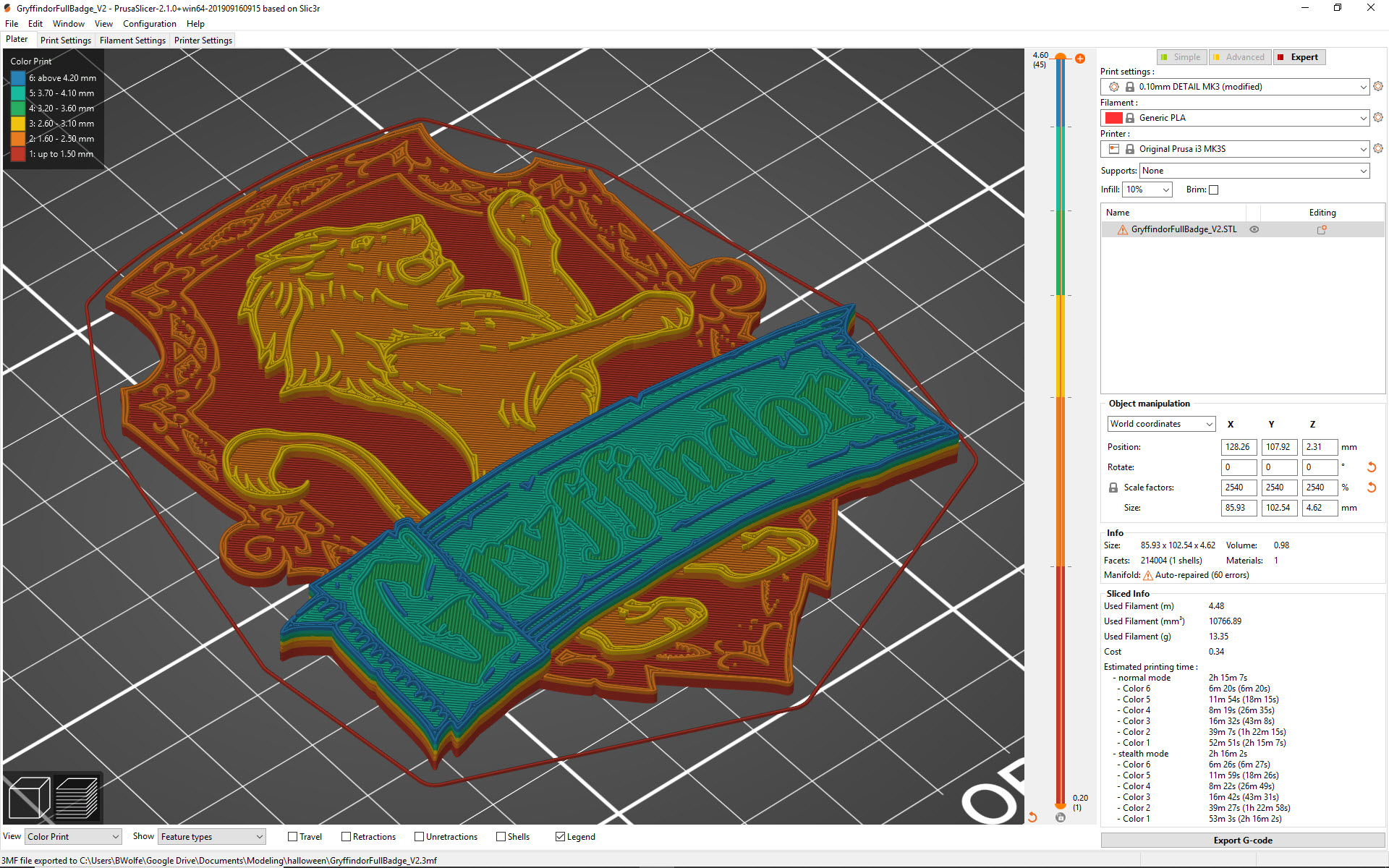Viewport: 1389px width, 868px height.
Task: Select the Plater tab
Action: click(x=17, y=40)
